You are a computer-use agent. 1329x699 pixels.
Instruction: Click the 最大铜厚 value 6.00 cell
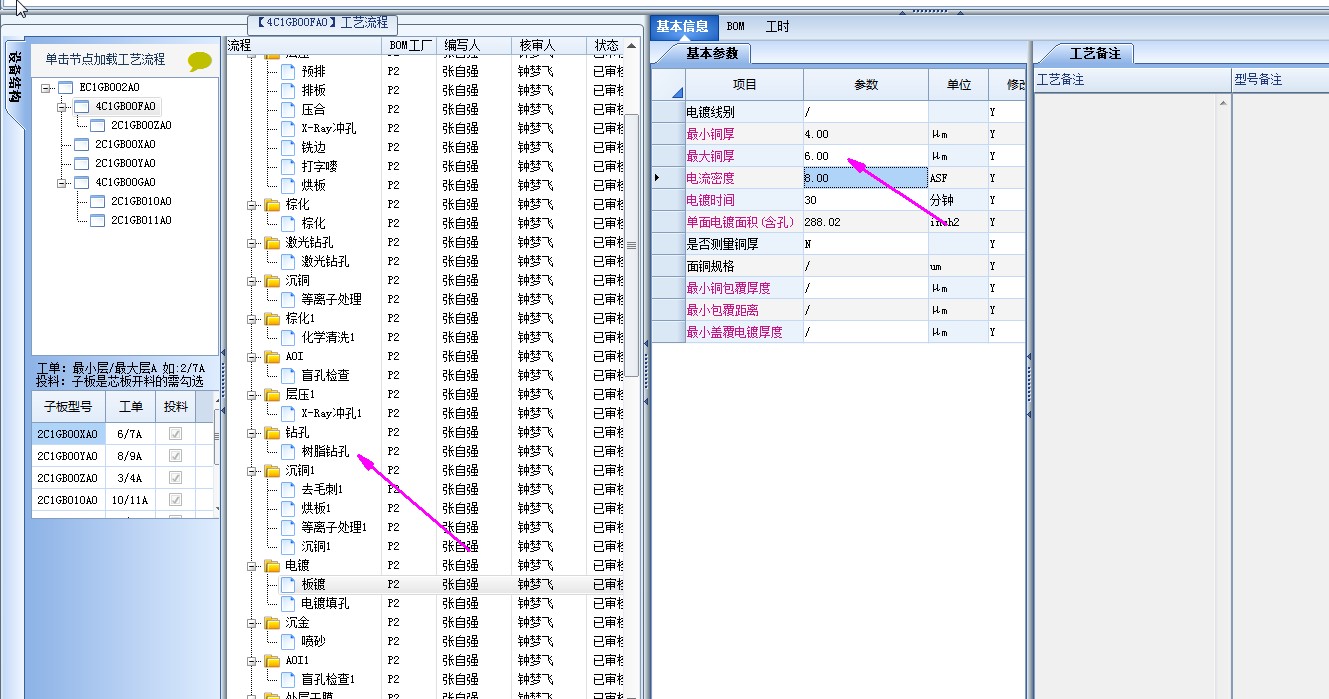(x=865, y=156)
